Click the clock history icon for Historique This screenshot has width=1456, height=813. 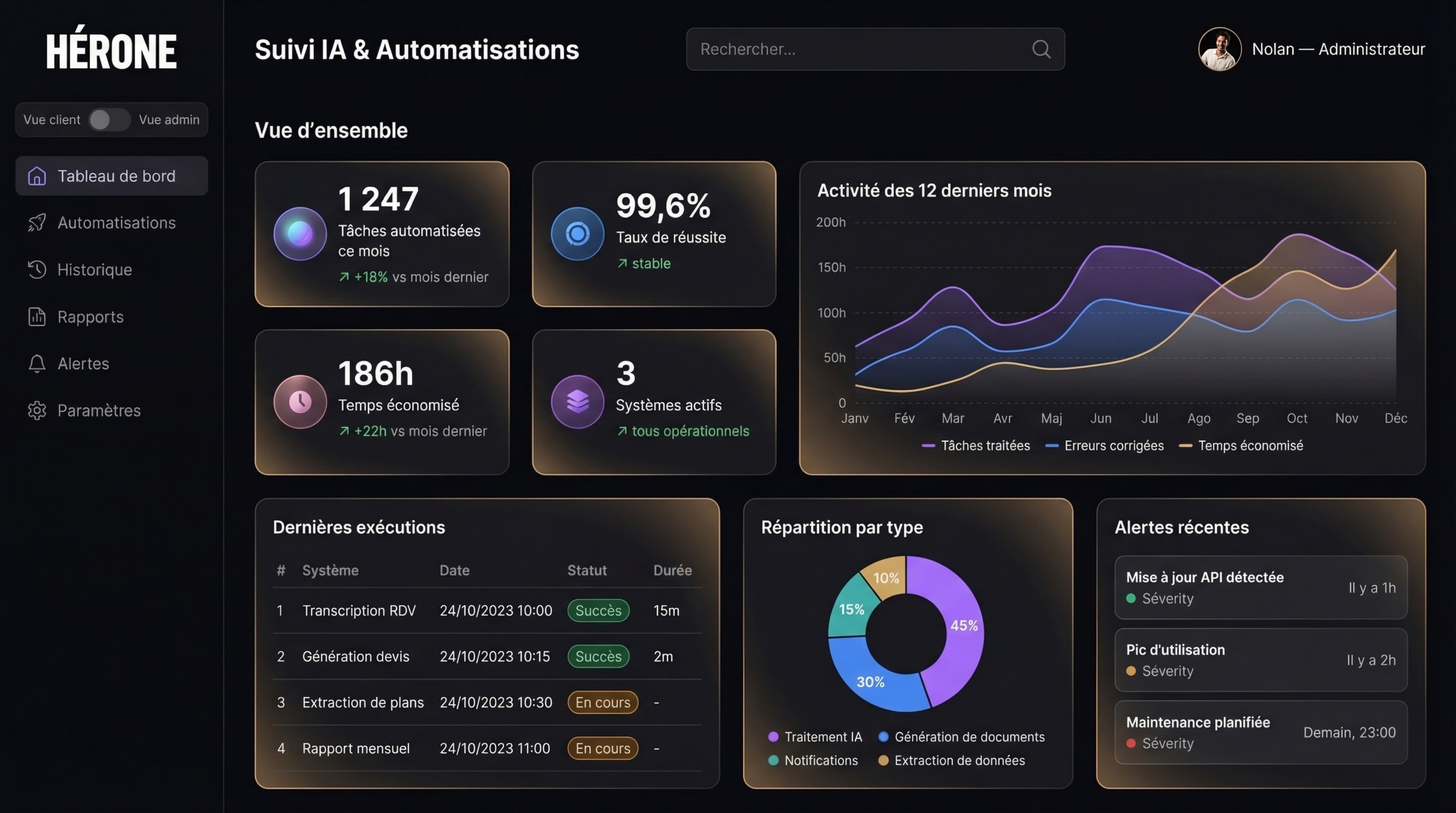[x=37, y=270]
